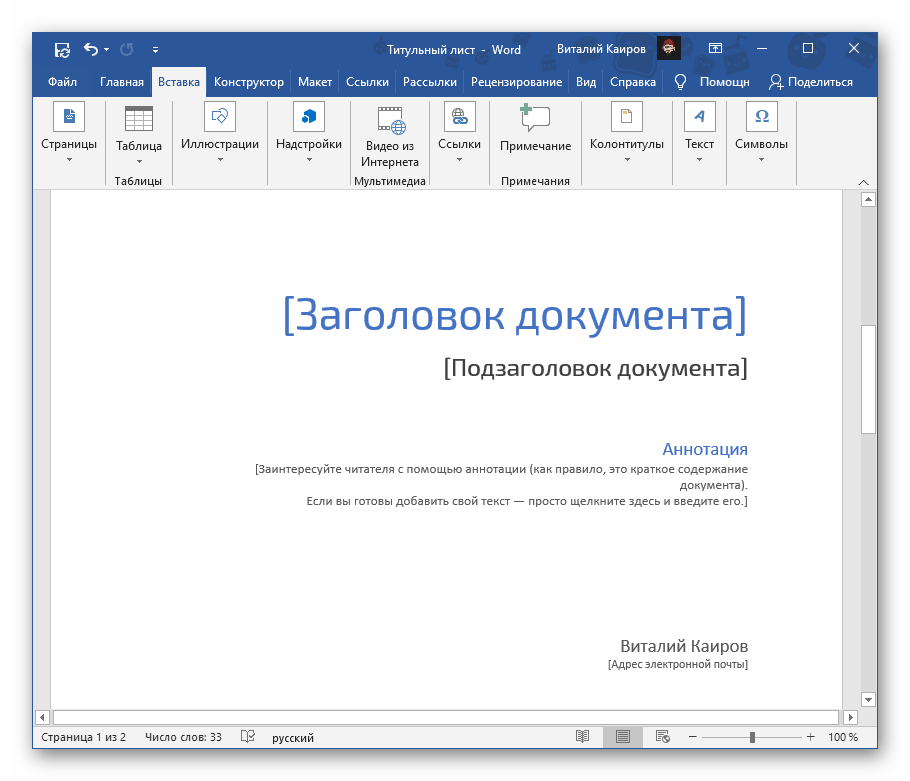910x781 pixels.
Task: Click the русский language indicator
Action: point(293,738)
